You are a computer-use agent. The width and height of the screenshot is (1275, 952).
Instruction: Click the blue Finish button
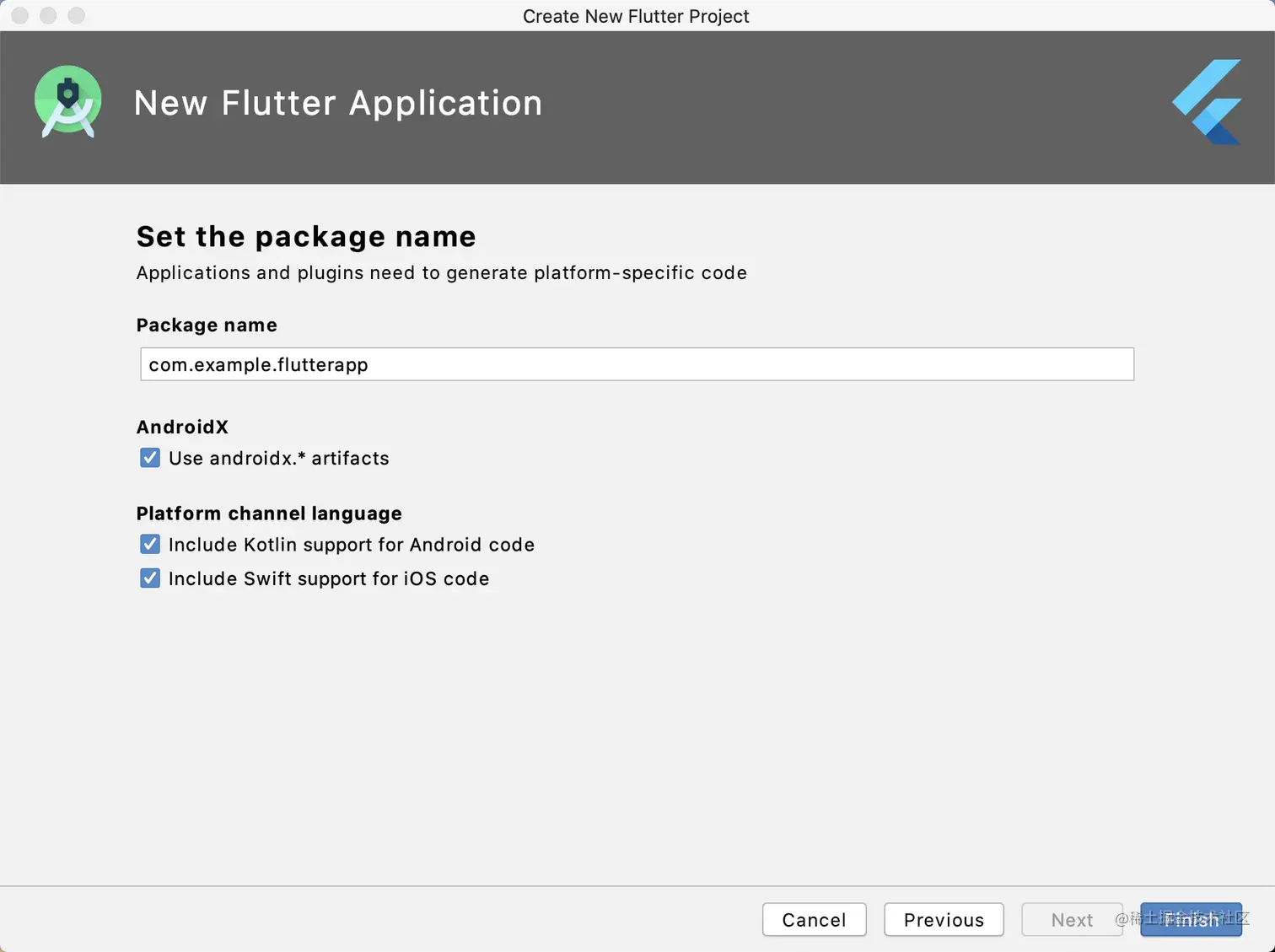click(x=1191, y=920)
